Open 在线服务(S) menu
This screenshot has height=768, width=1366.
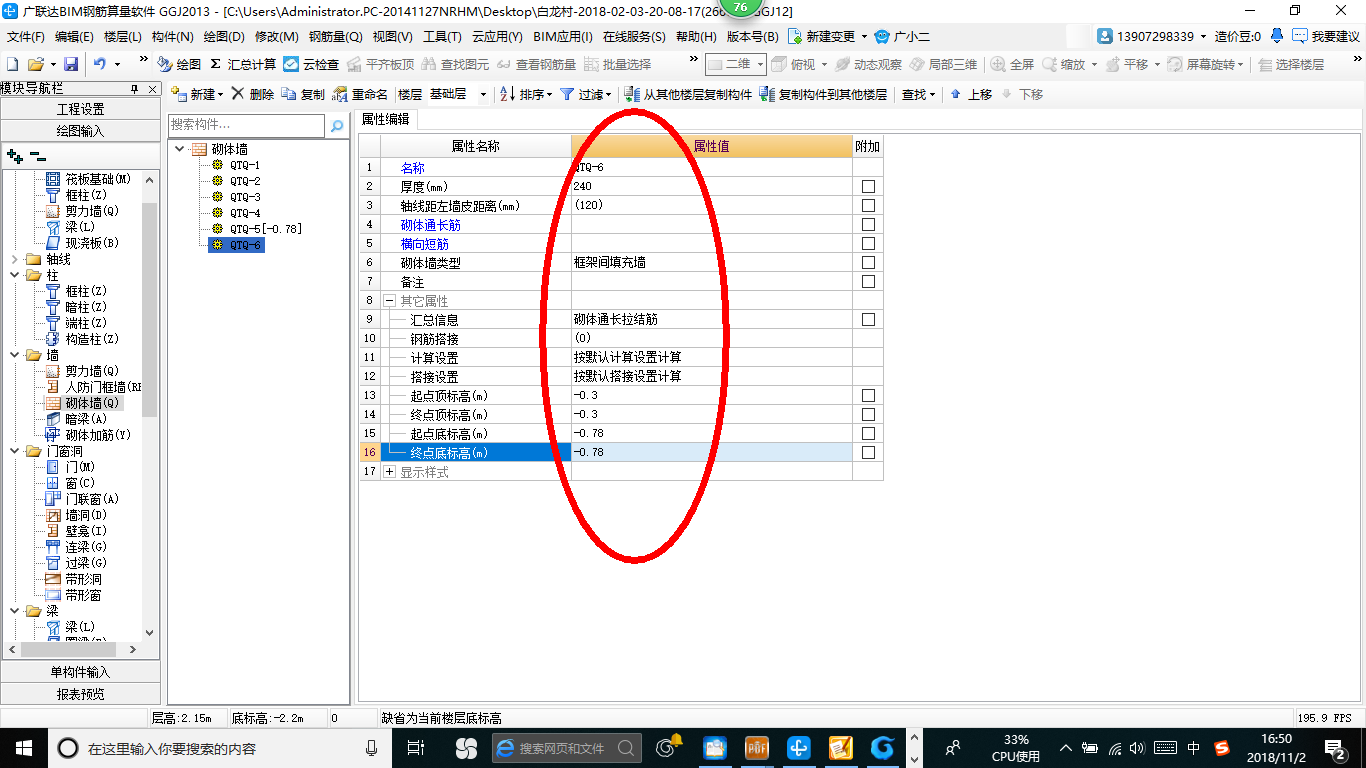tap(634, 37)
